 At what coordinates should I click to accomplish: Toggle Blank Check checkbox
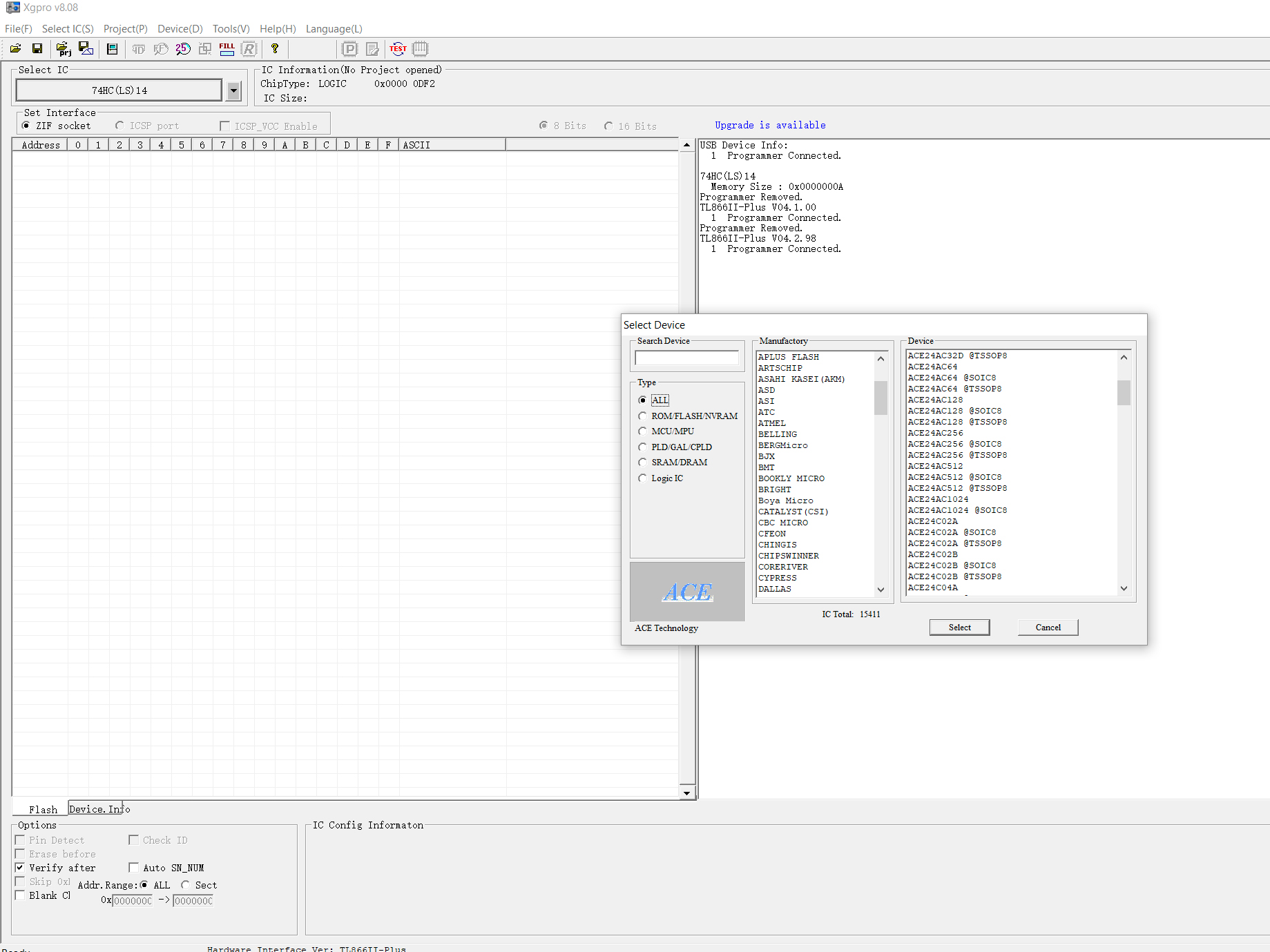click(x=20, y=895)
